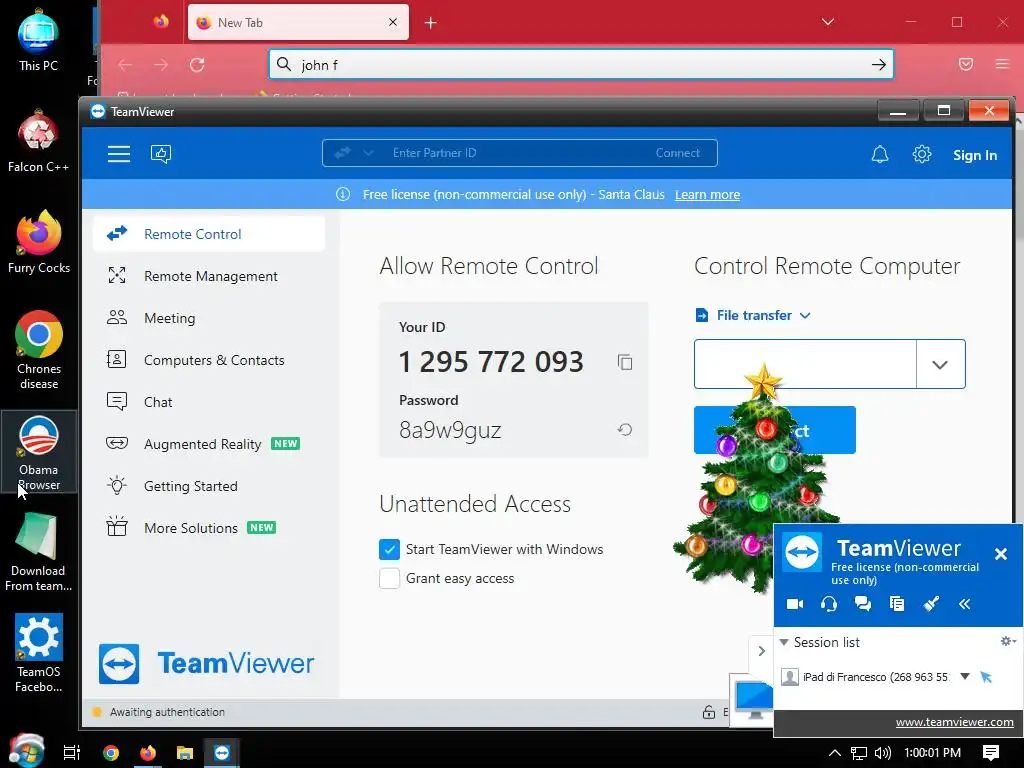Click Sign In in TeamViewer

(x=974, y=155)
